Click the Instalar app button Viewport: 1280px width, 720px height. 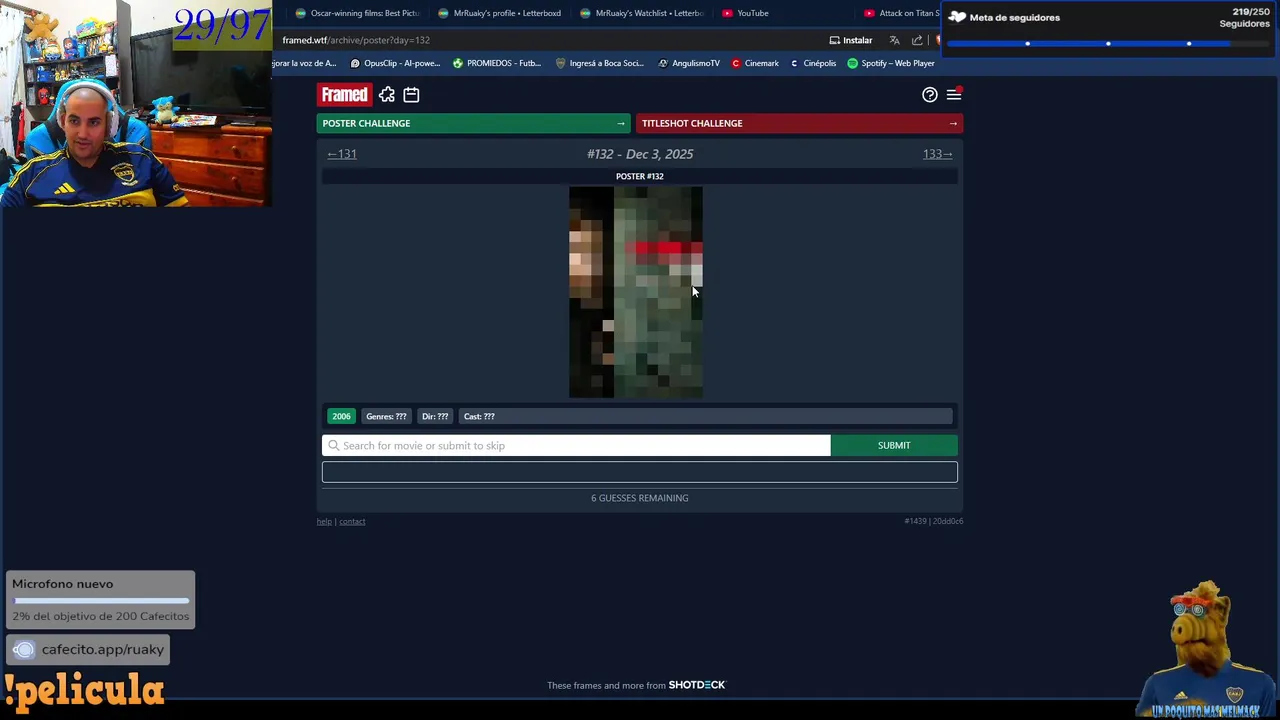point(851,40)
